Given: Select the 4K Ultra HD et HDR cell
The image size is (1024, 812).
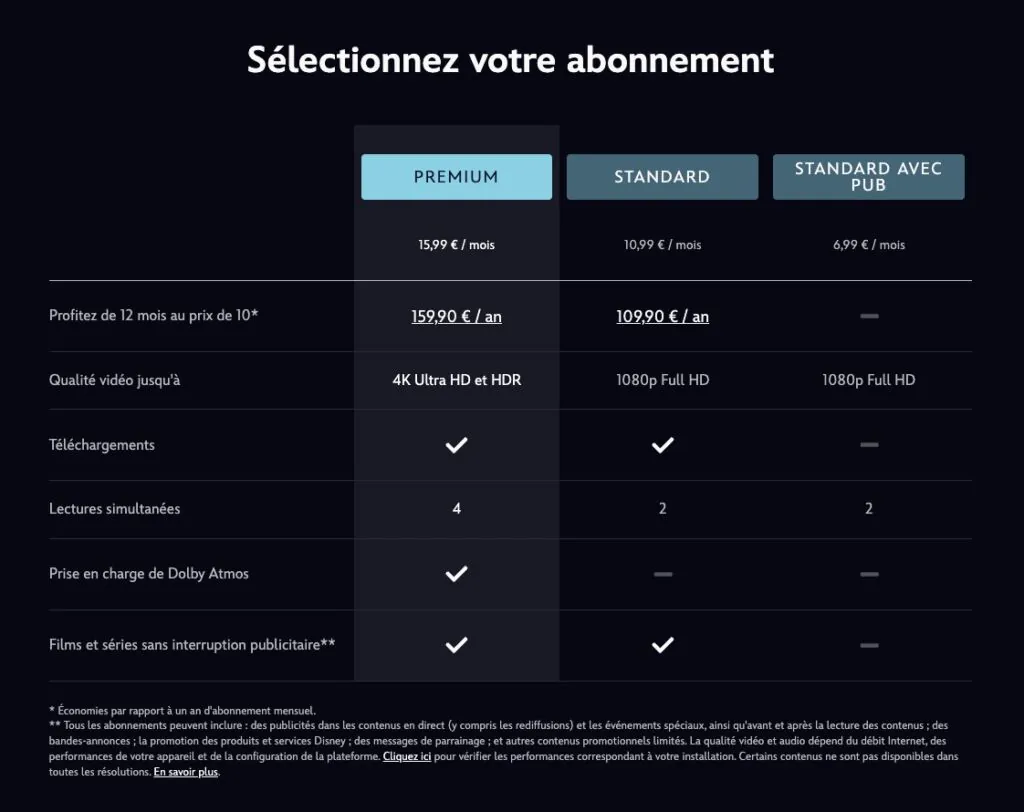Looking at the screenshot, I should pos(456,380).
